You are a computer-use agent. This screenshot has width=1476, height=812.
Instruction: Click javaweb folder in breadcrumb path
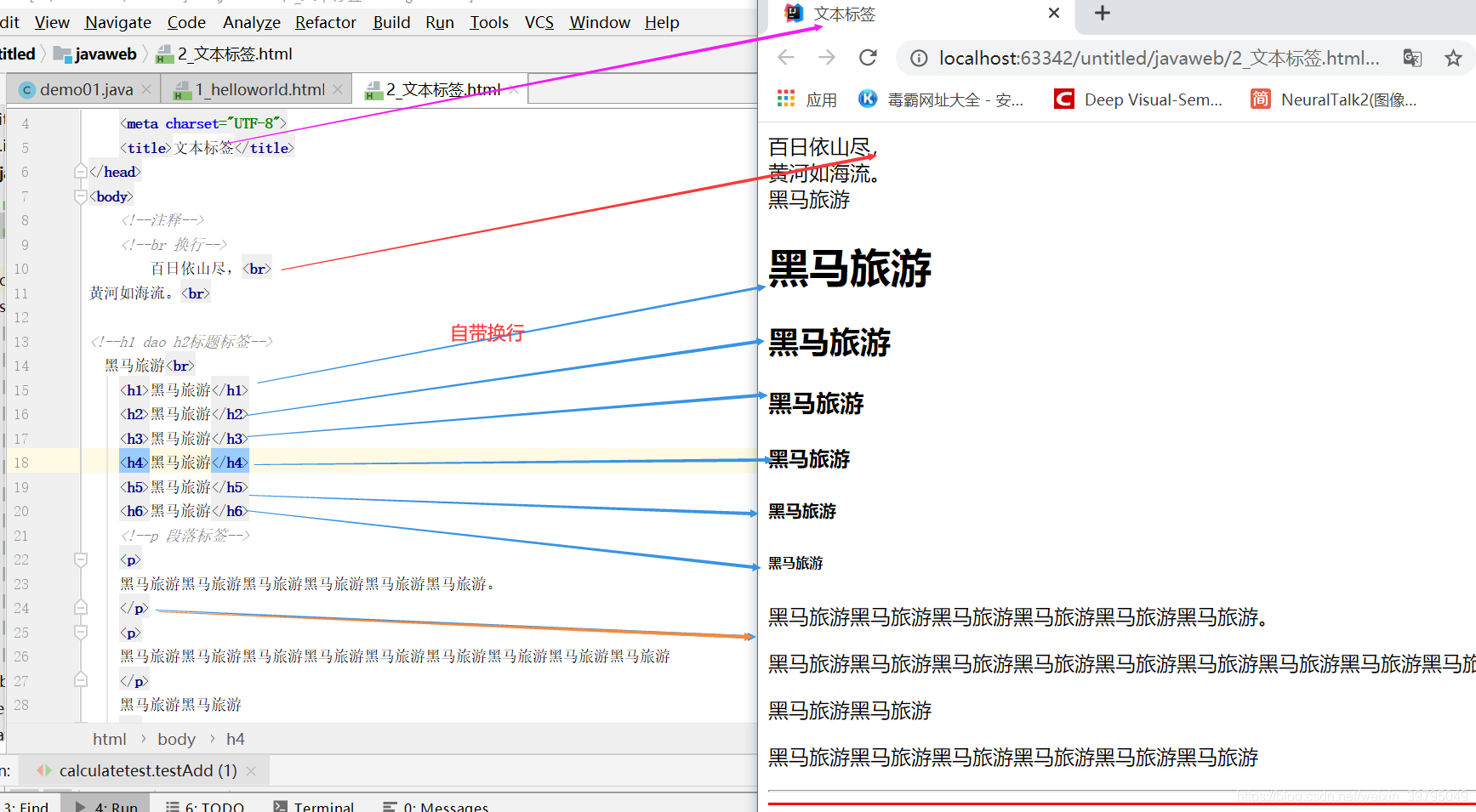(95, 54)
